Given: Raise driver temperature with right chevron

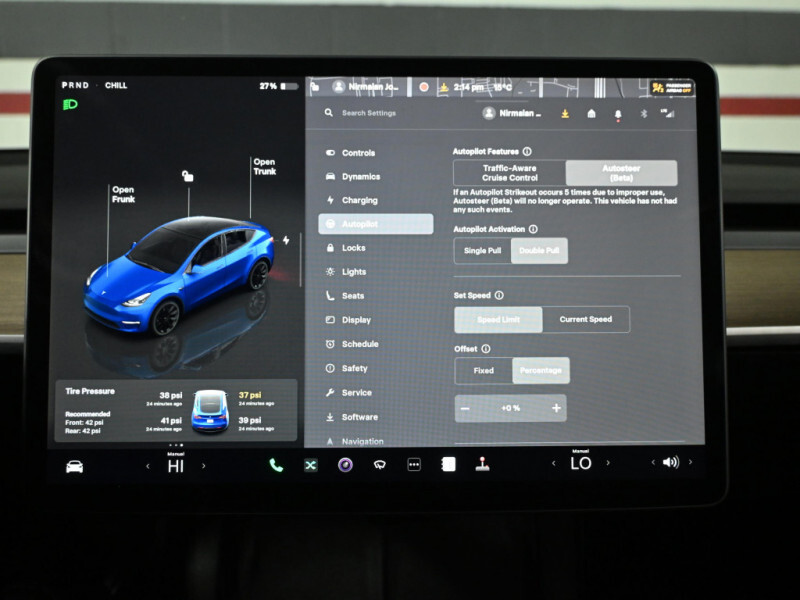Looking at the screenshot, I should click(x=204, y=466).
